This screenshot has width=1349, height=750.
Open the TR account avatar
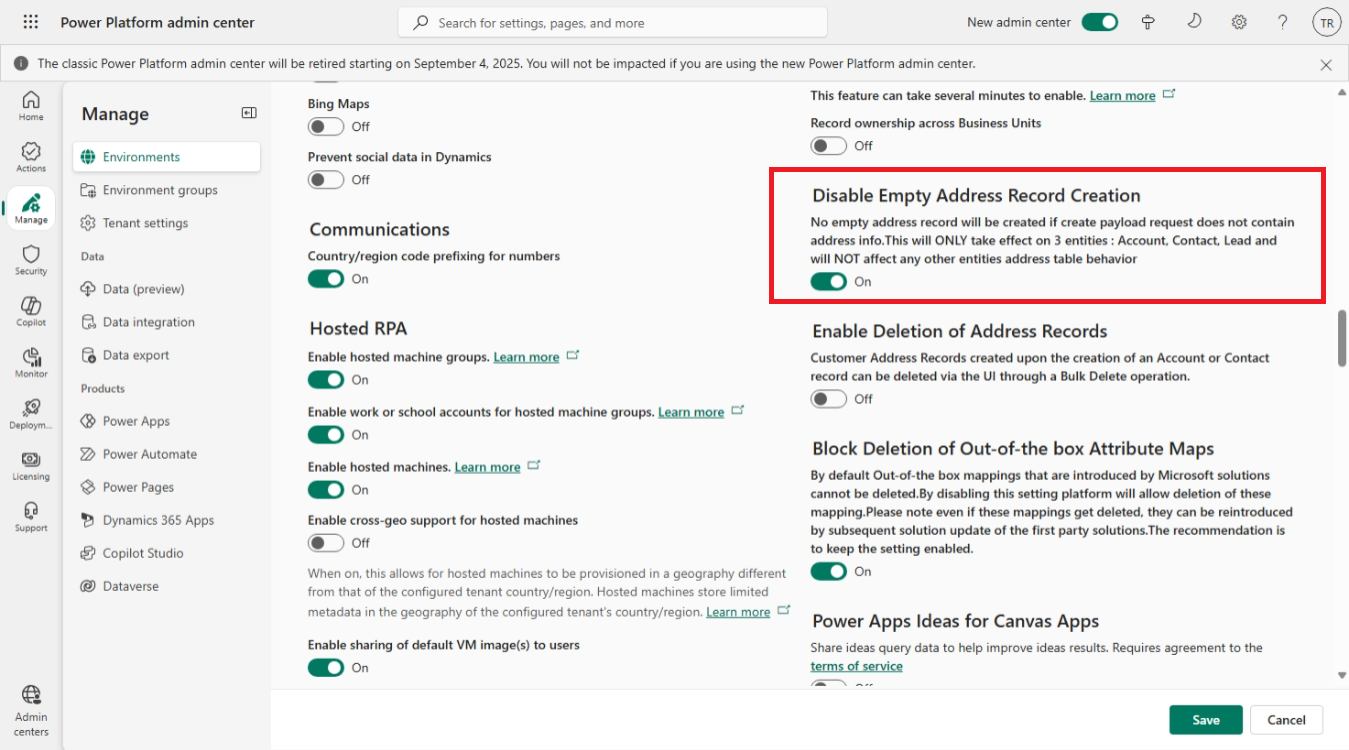(1326, 22)
